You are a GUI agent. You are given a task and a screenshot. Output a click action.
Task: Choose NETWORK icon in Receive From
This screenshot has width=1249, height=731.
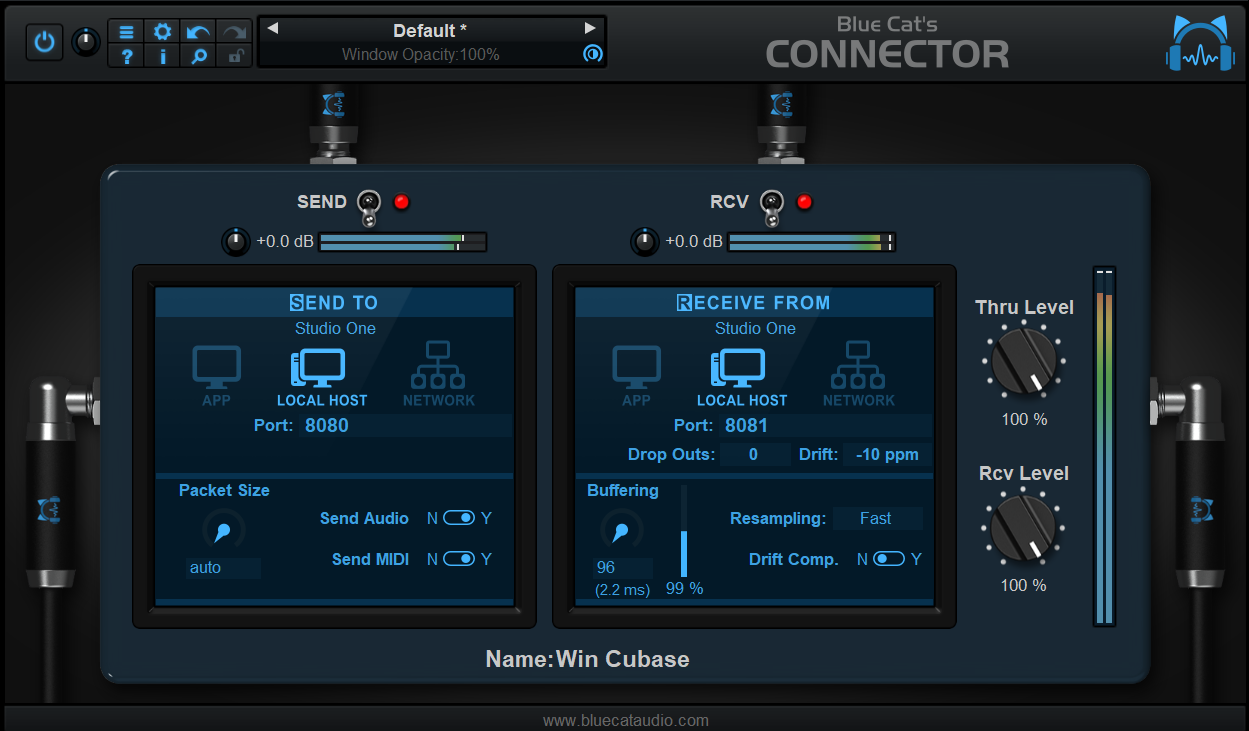(x=859, y=374)
